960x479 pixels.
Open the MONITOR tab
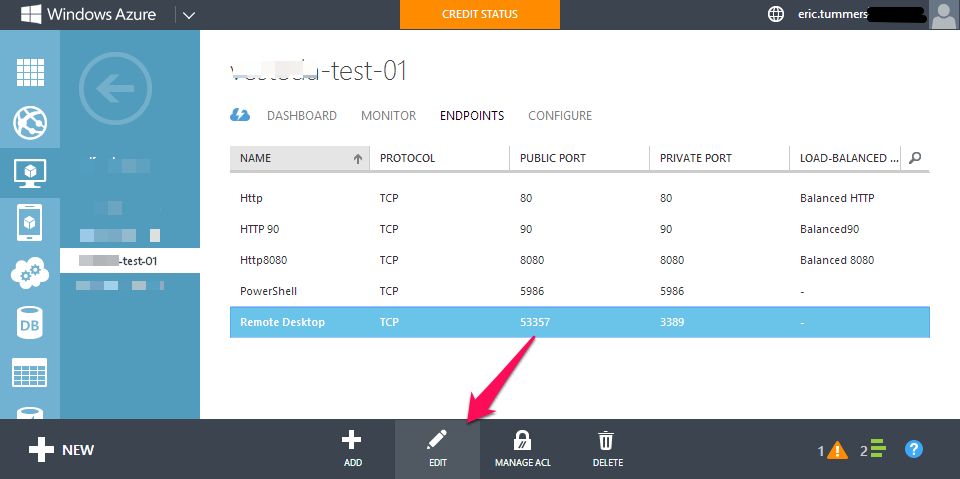tap(388, 116)
